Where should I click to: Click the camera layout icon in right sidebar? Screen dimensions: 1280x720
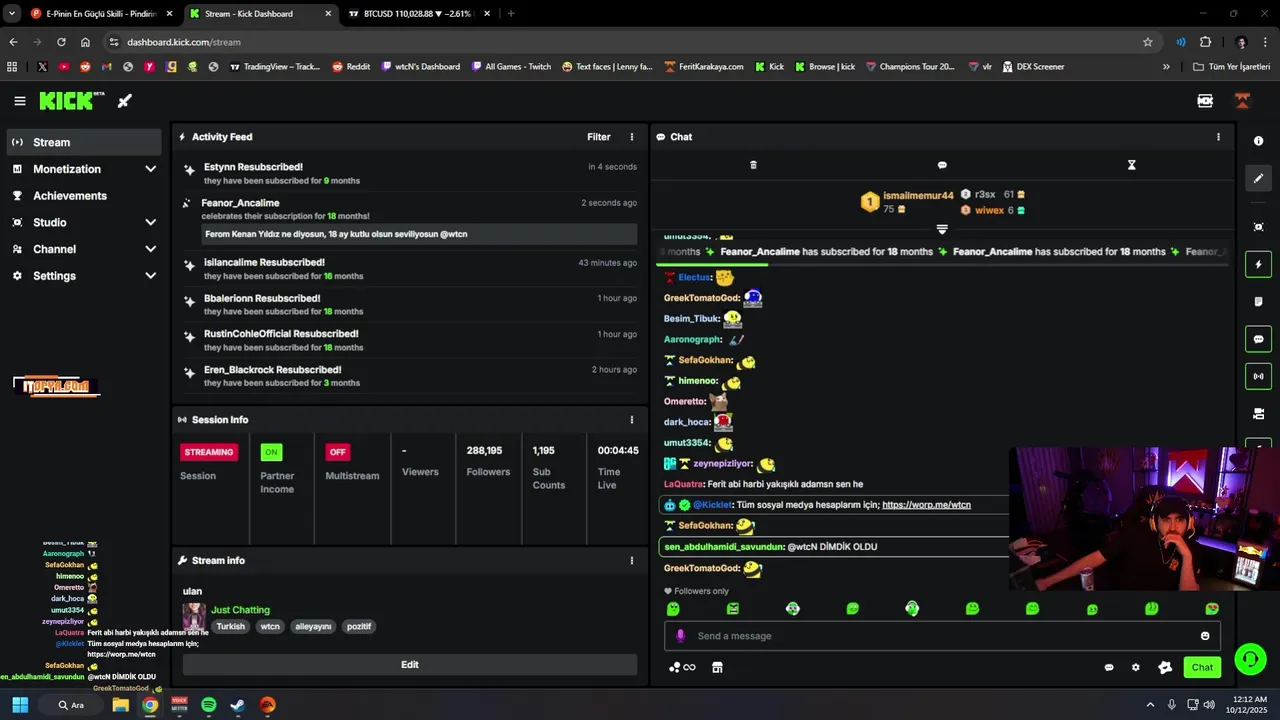tap(1258, 413)
